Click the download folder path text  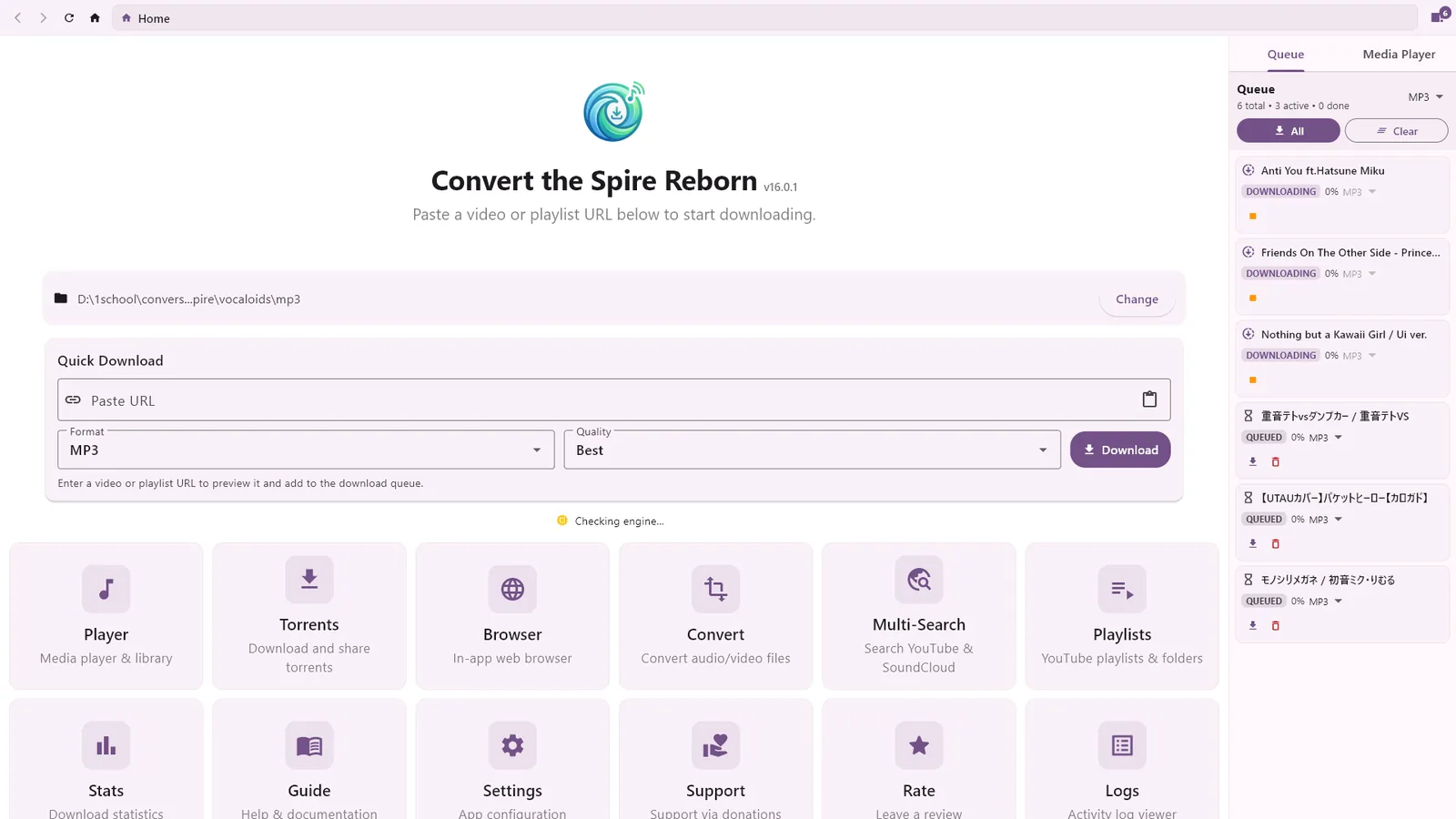(188, 299)
